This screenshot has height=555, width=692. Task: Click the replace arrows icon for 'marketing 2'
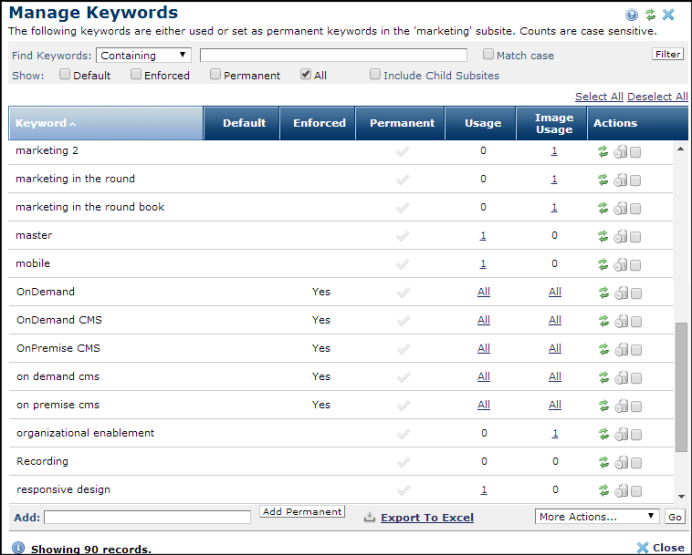click(603, 152)
